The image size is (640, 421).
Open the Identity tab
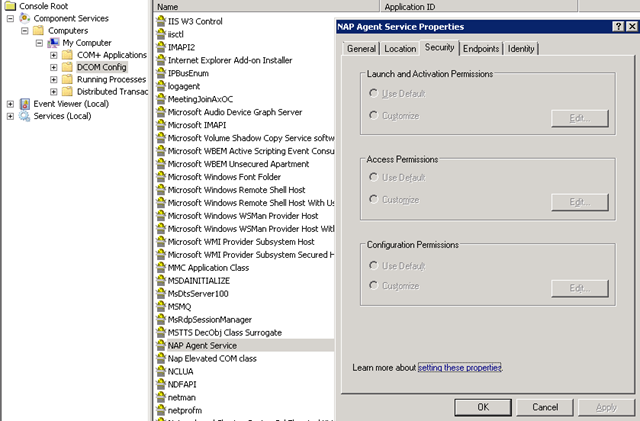[x=521, y=48]
